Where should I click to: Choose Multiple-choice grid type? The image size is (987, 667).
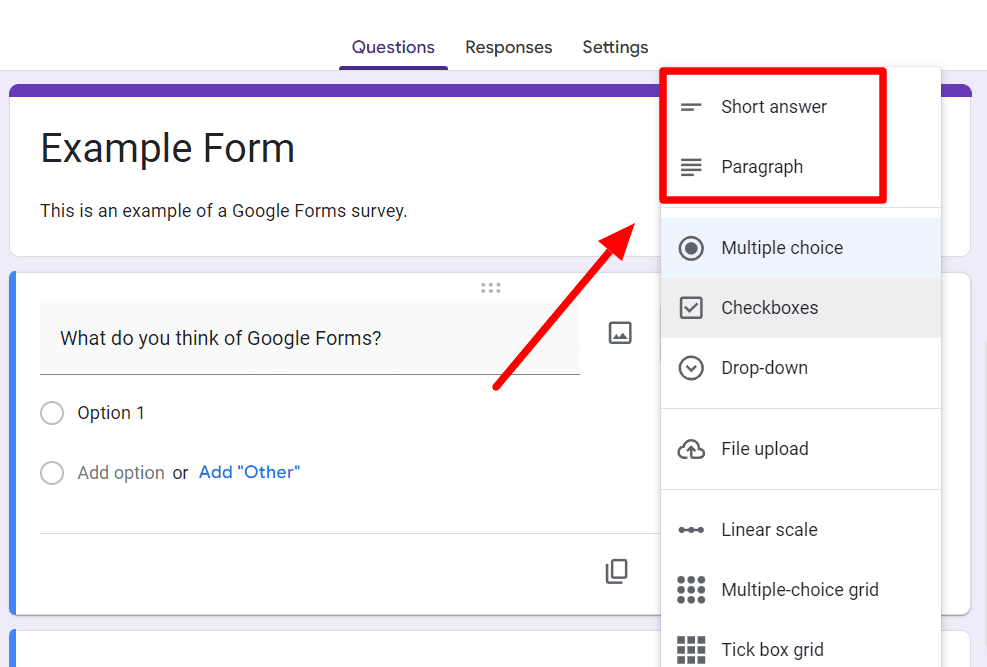(801, 590)
